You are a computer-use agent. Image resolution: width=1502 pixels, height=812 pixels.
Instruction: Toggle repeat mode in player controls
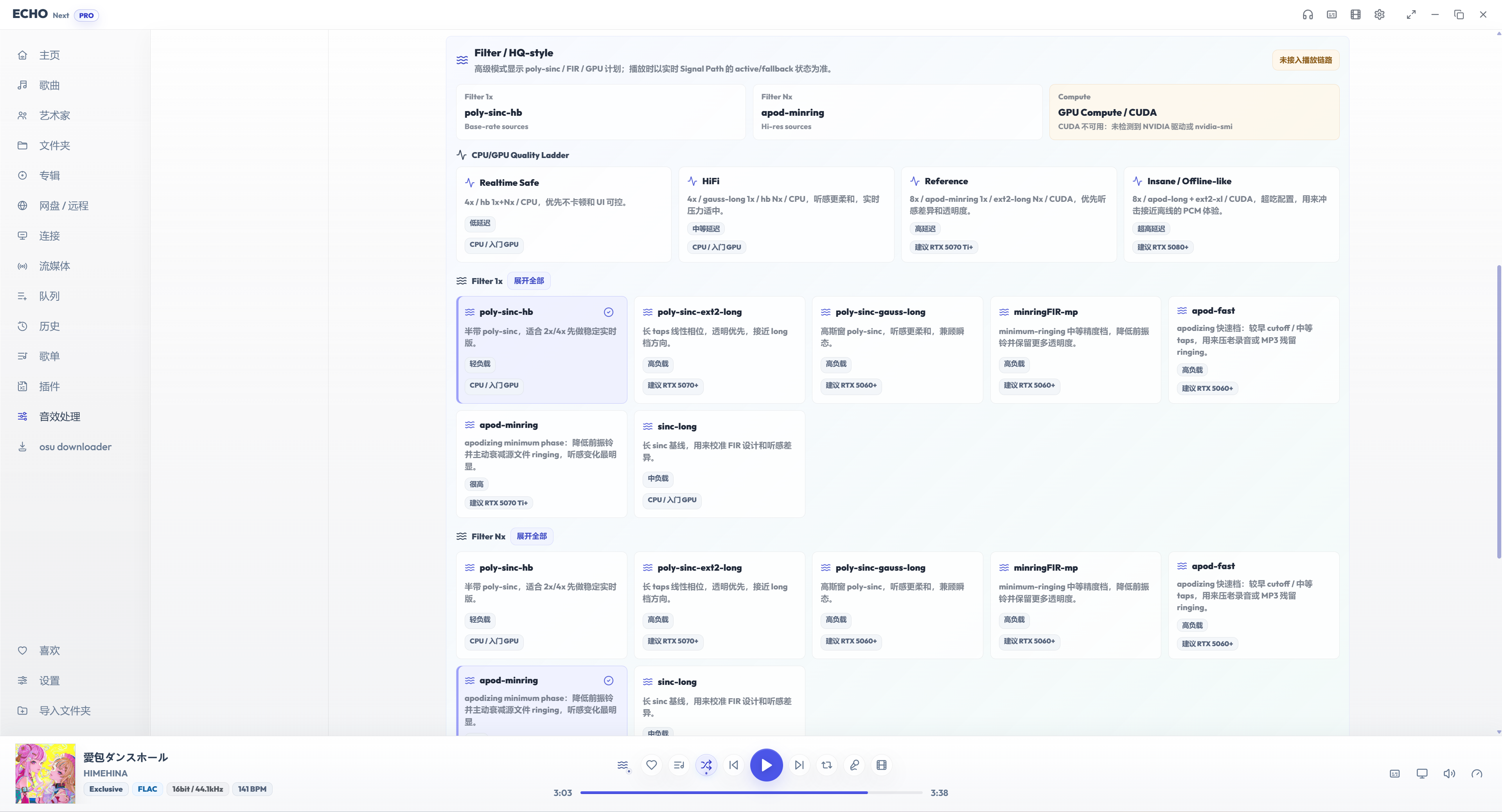(x=827, y=765)
